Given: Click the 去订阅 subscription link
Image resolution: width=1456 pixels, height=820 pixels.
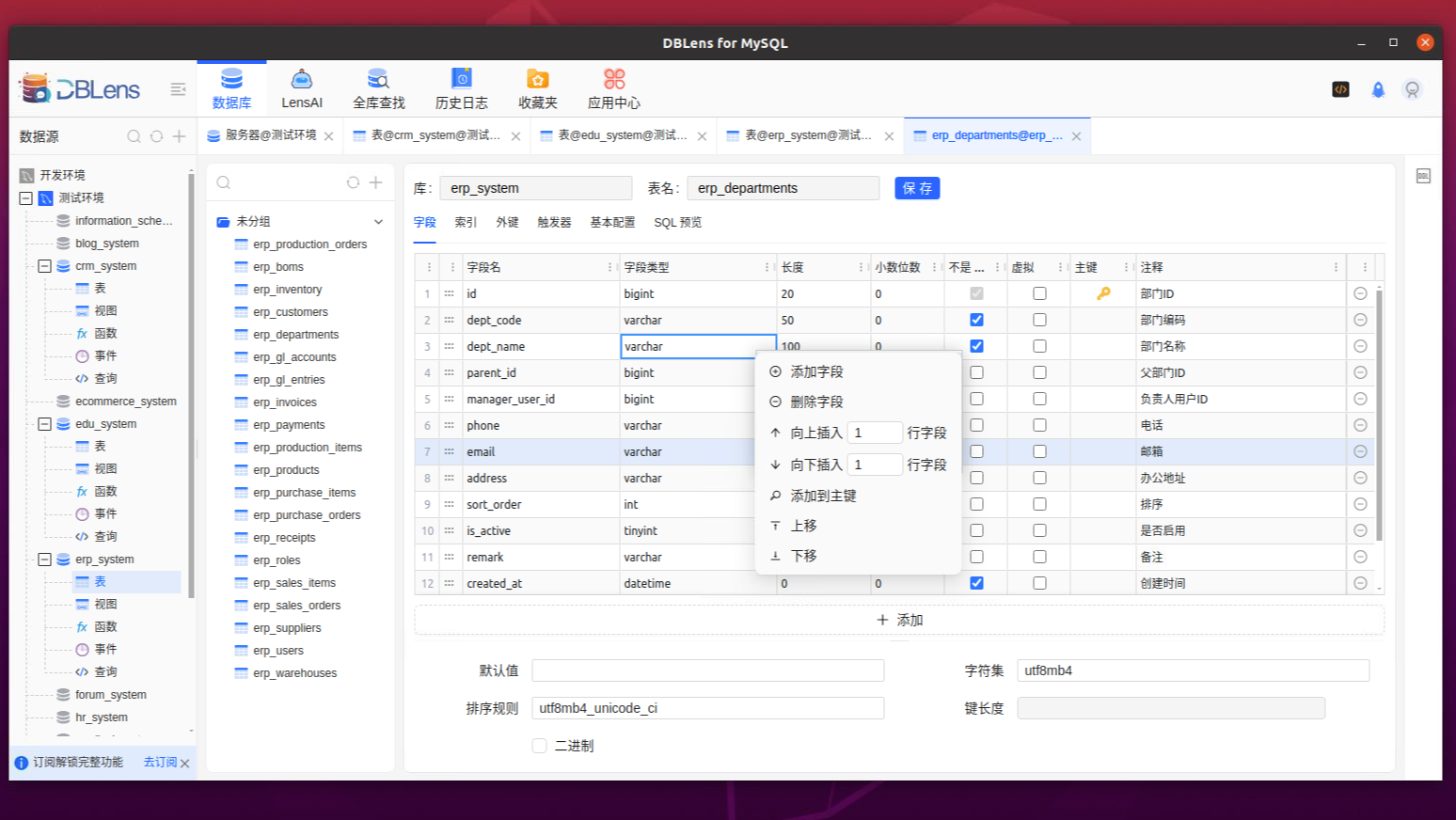Looking at the screenshot, I should tap(158, 763).
